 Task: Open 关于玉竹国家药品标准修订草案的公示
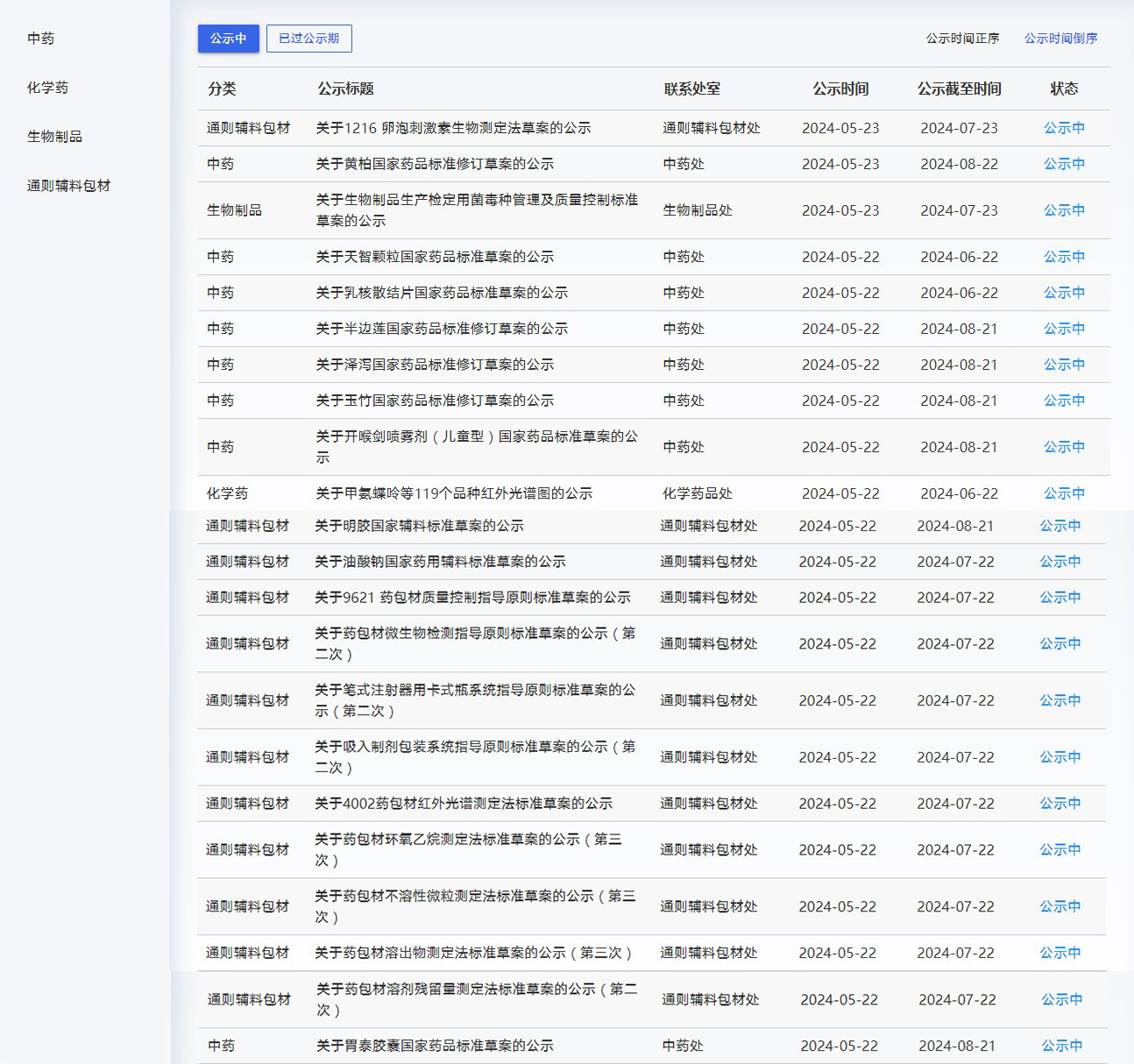(435, 401)
